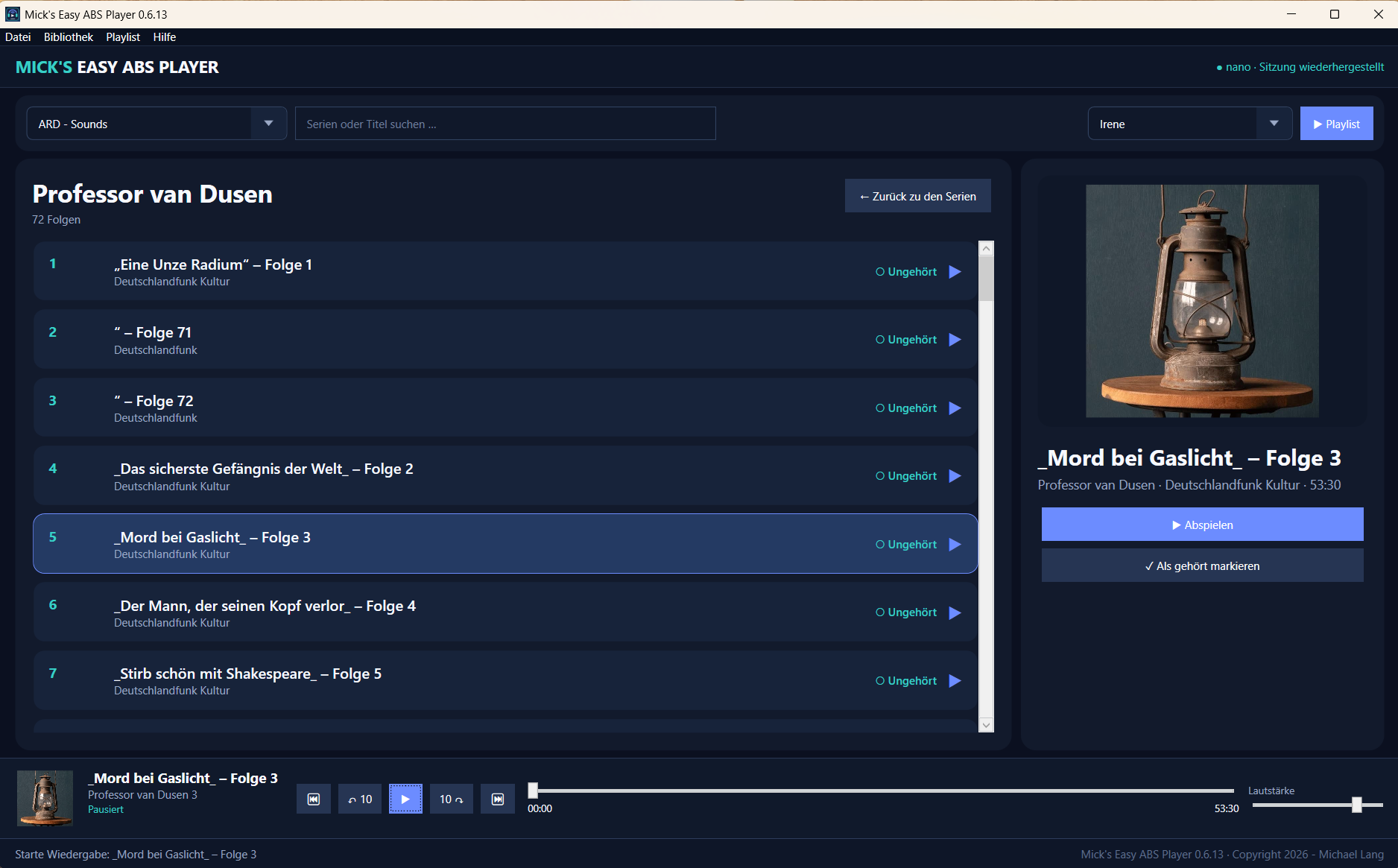Image resolution: width=1398 pixels, height=868 pixels.
Task: Select row 6 'Der Mann, der seinen Kopf verlor'
Action: coord(505,612)
